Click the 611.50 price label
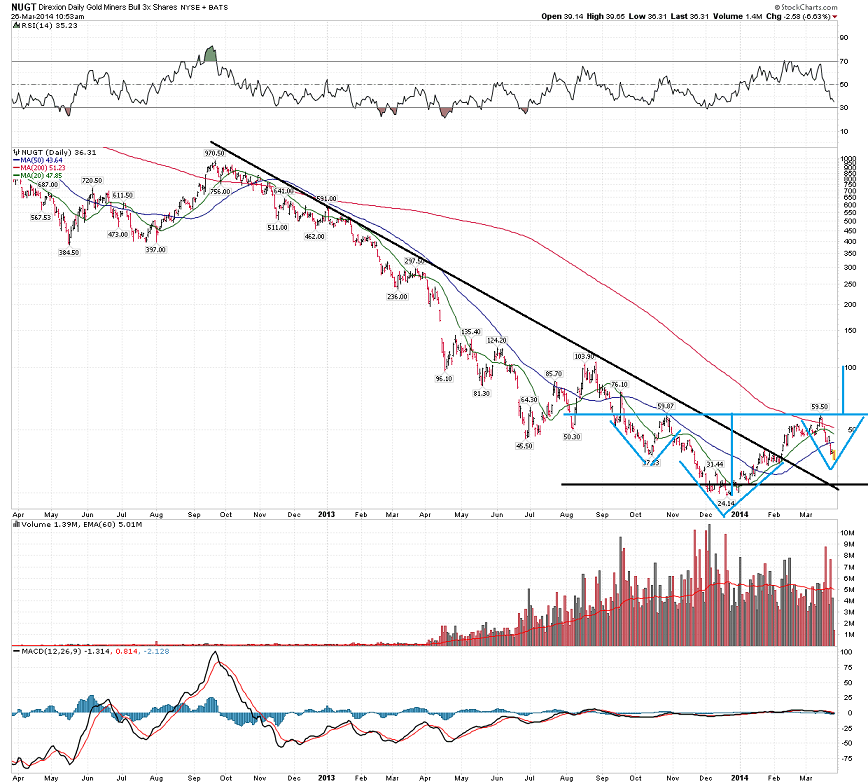868x784 pixels. tap(122, 195)
